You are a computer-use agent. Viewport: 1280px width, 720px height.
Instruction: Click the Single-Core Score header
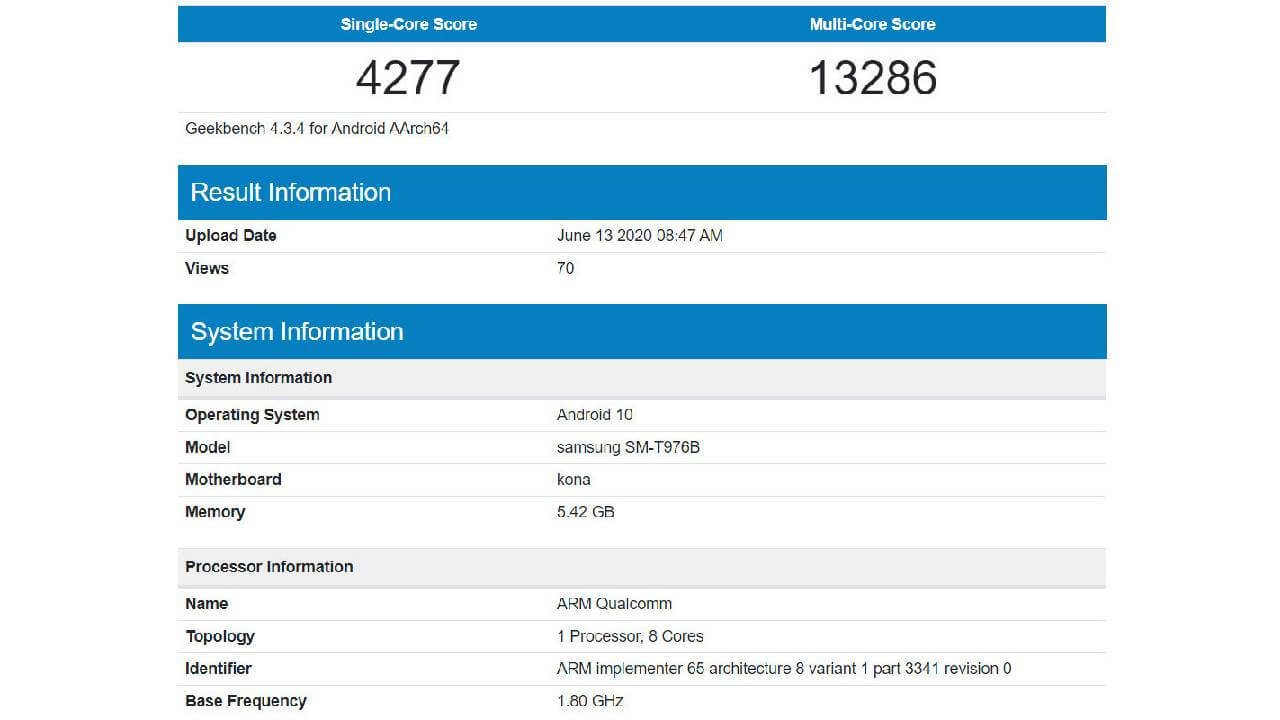[x=408, y=24]
